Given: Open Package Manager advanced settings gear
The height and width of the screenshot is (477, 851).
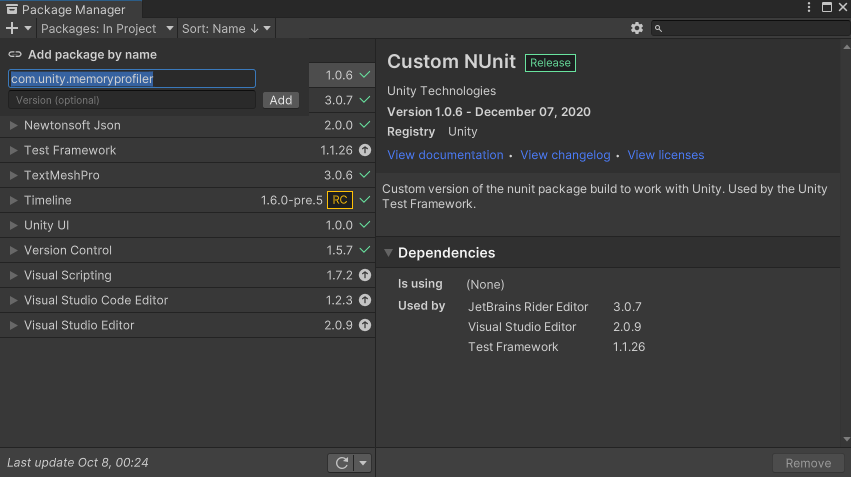Looking at the screenshot, I should (637, 28).
